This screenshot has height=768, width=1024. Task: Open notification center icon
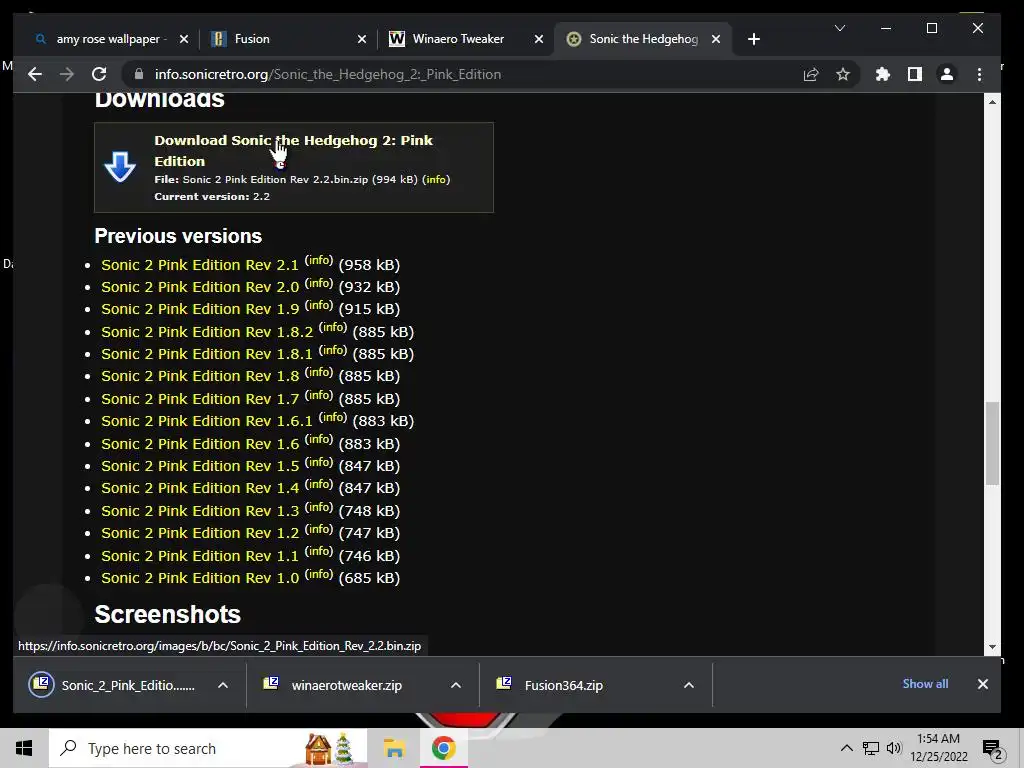[993, 749]
